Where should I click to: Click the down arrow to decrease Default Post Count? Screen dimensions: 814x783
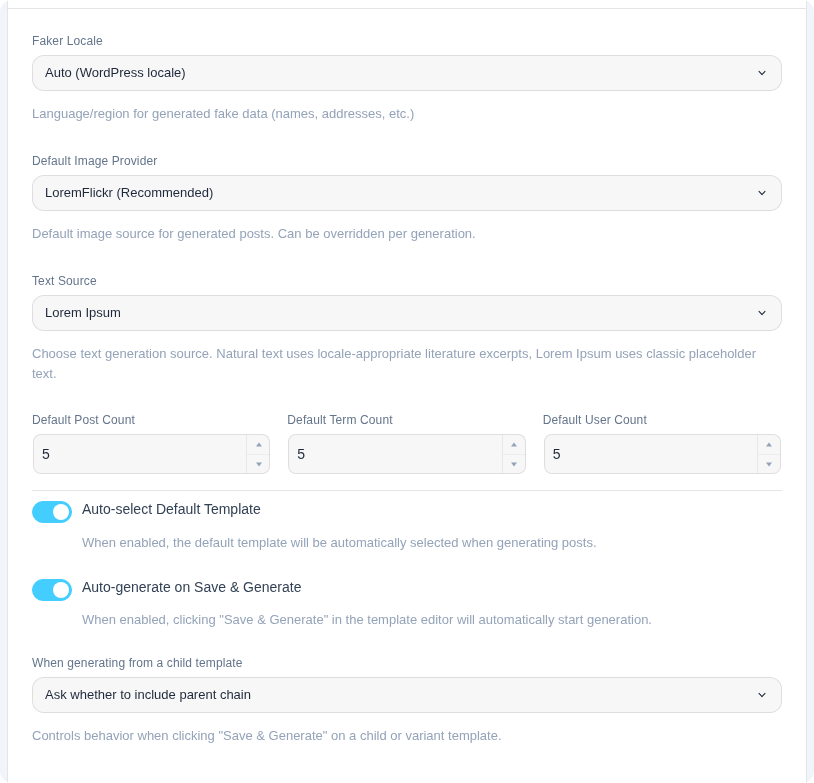pyautogui.click(x=260, y=462)
